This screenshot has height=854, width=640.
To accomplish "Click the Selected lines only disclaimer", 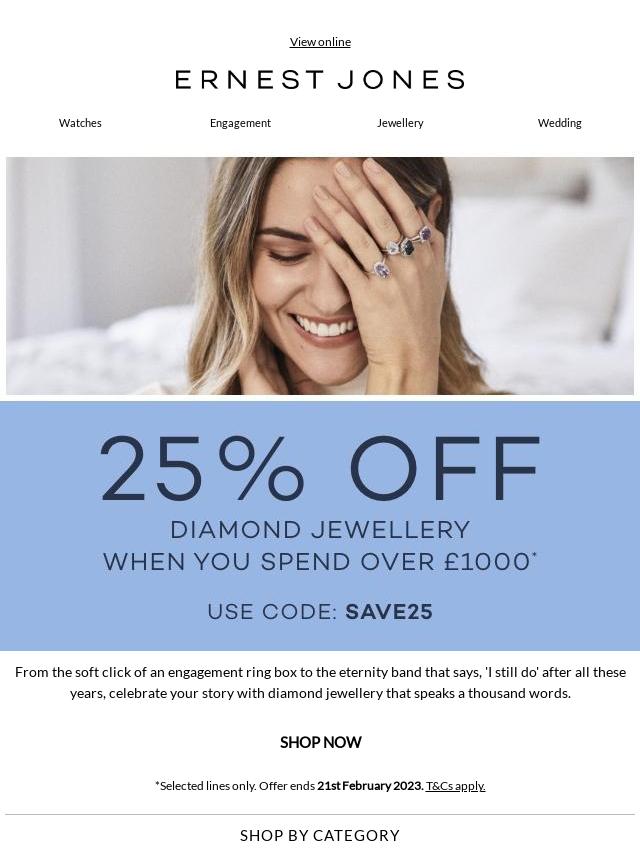I will click(205, 786).
